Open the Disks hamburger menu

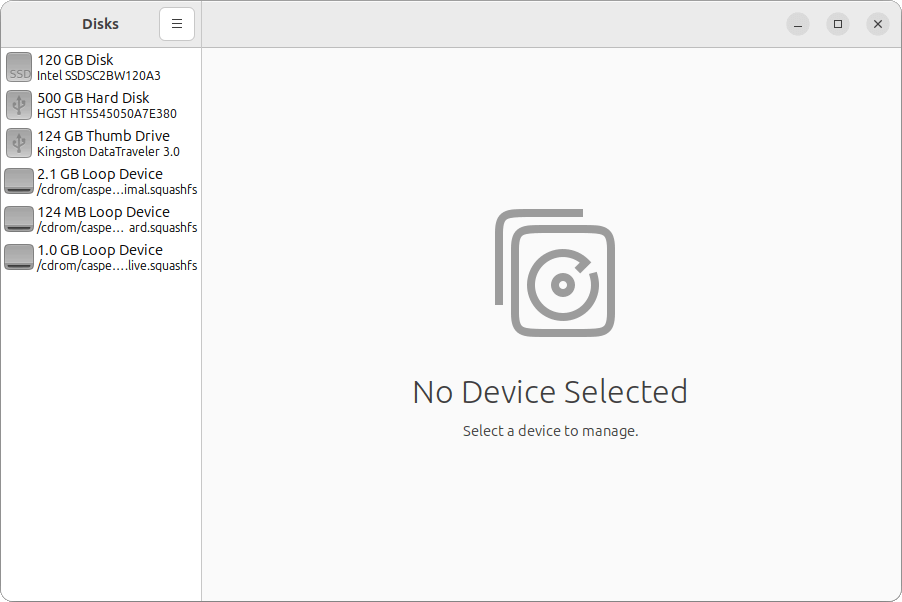coord(177,24)
